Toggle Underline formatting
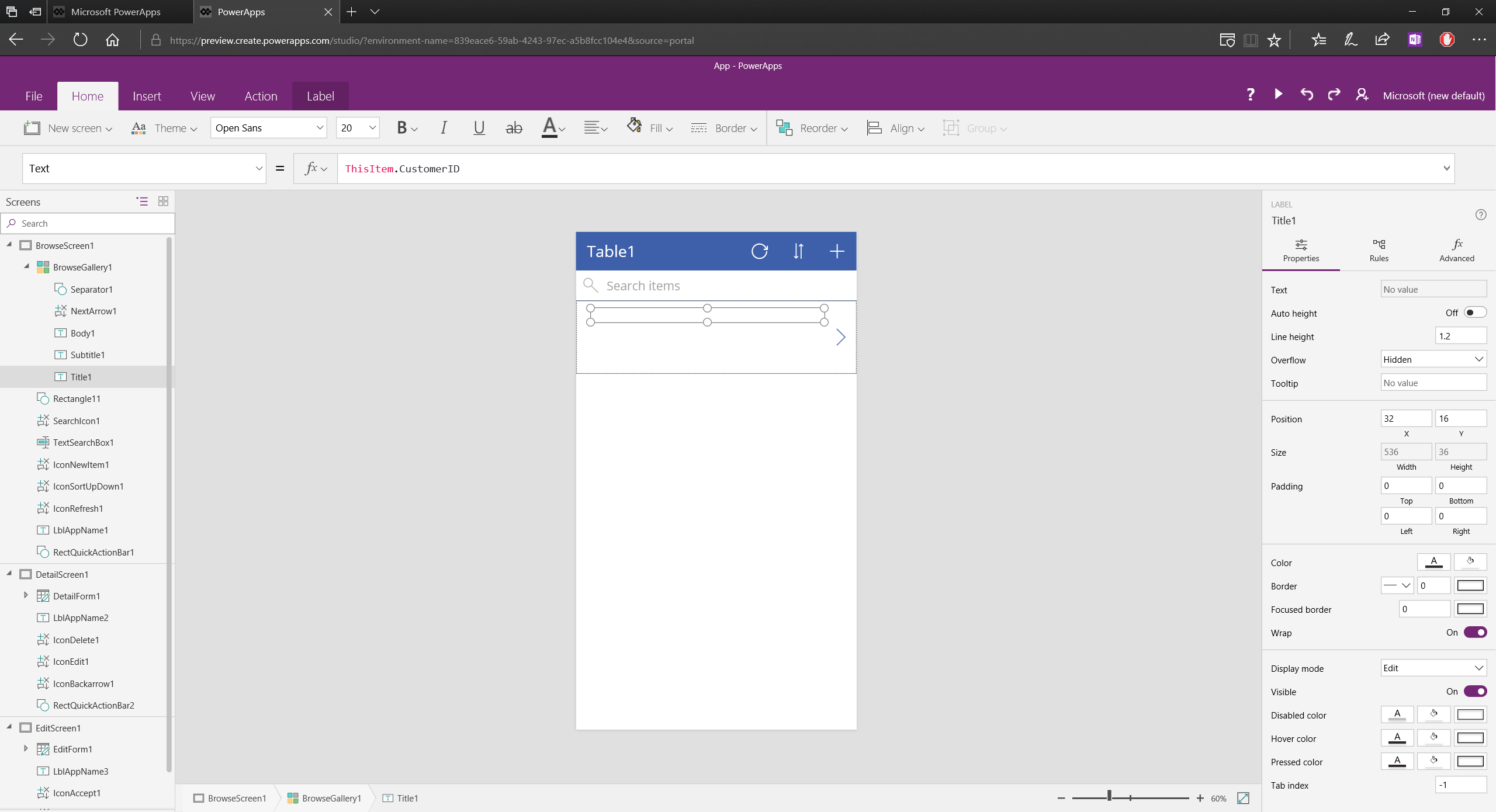 point(479,128)
